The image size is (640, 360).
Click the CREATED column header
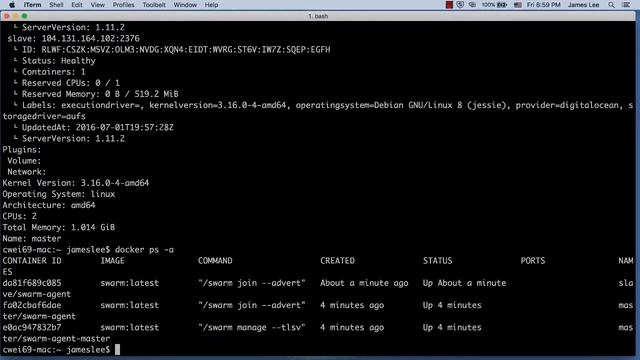[x=337, y=260]
